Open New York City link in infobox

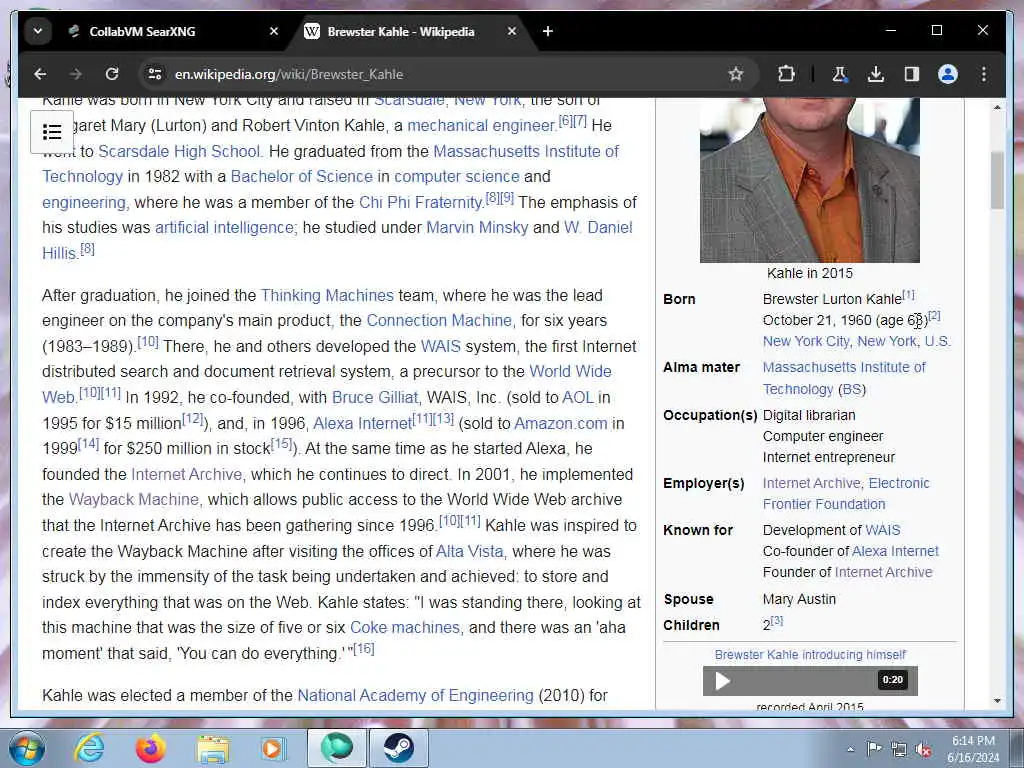coord(806,341)
